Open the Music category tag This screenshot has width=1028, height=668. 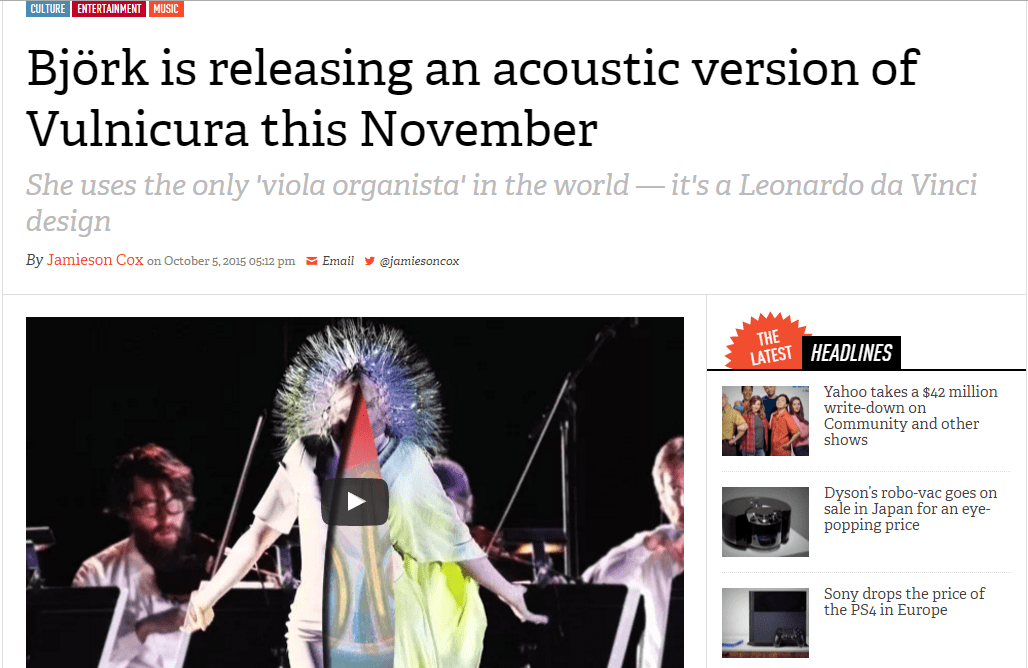[x=166, y=9]
